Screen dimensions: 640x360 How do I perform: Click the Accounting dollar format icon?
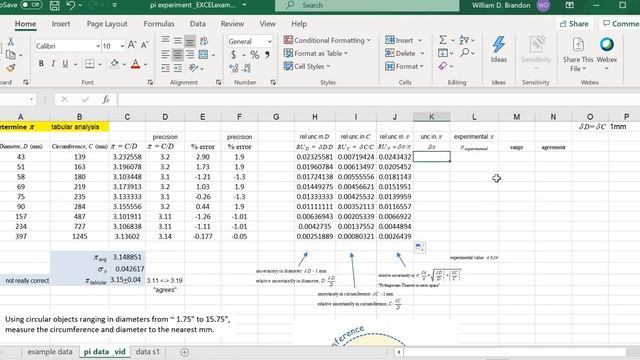(233, 55)
